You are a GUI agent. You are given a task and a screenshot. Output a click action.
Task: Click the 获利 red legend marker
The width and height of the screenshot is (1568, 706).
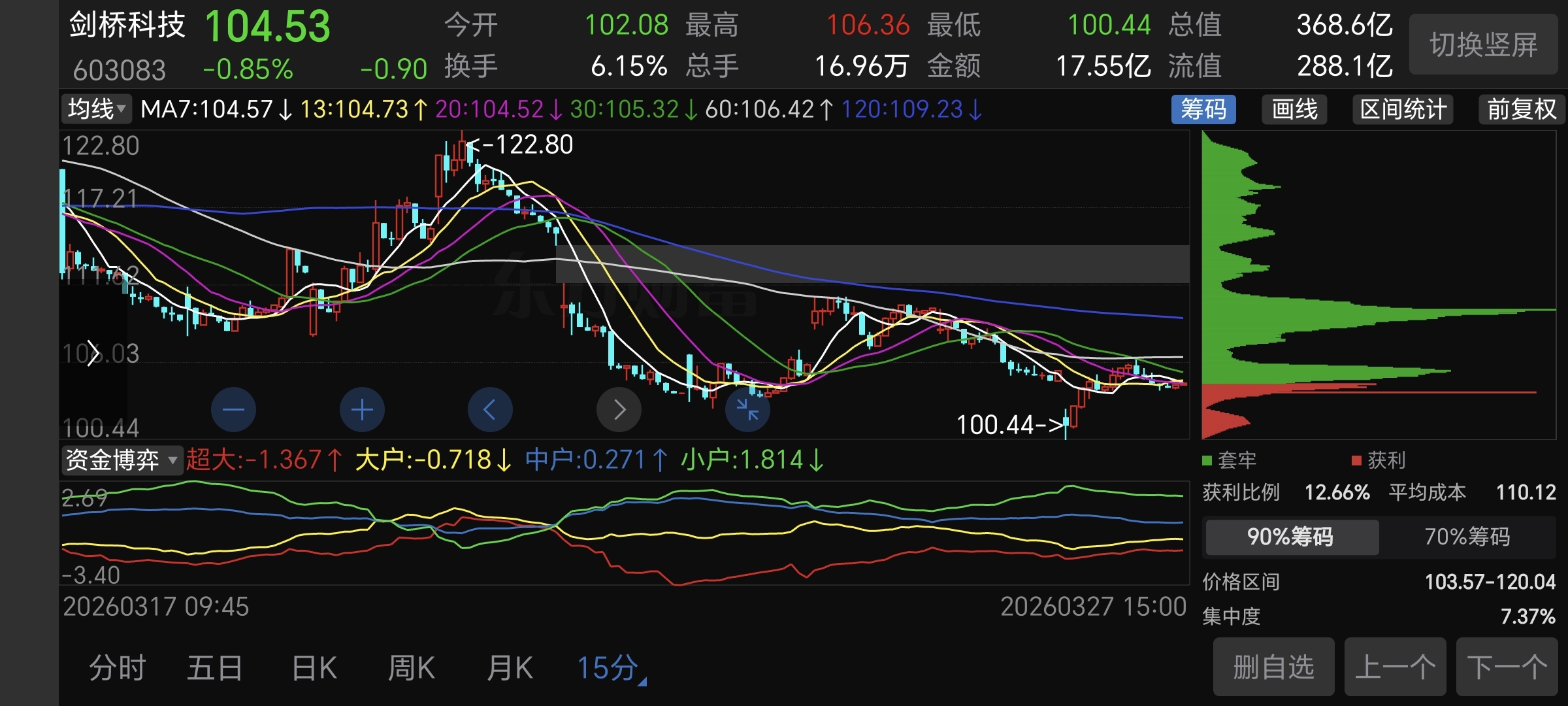tap(1356, 461)
